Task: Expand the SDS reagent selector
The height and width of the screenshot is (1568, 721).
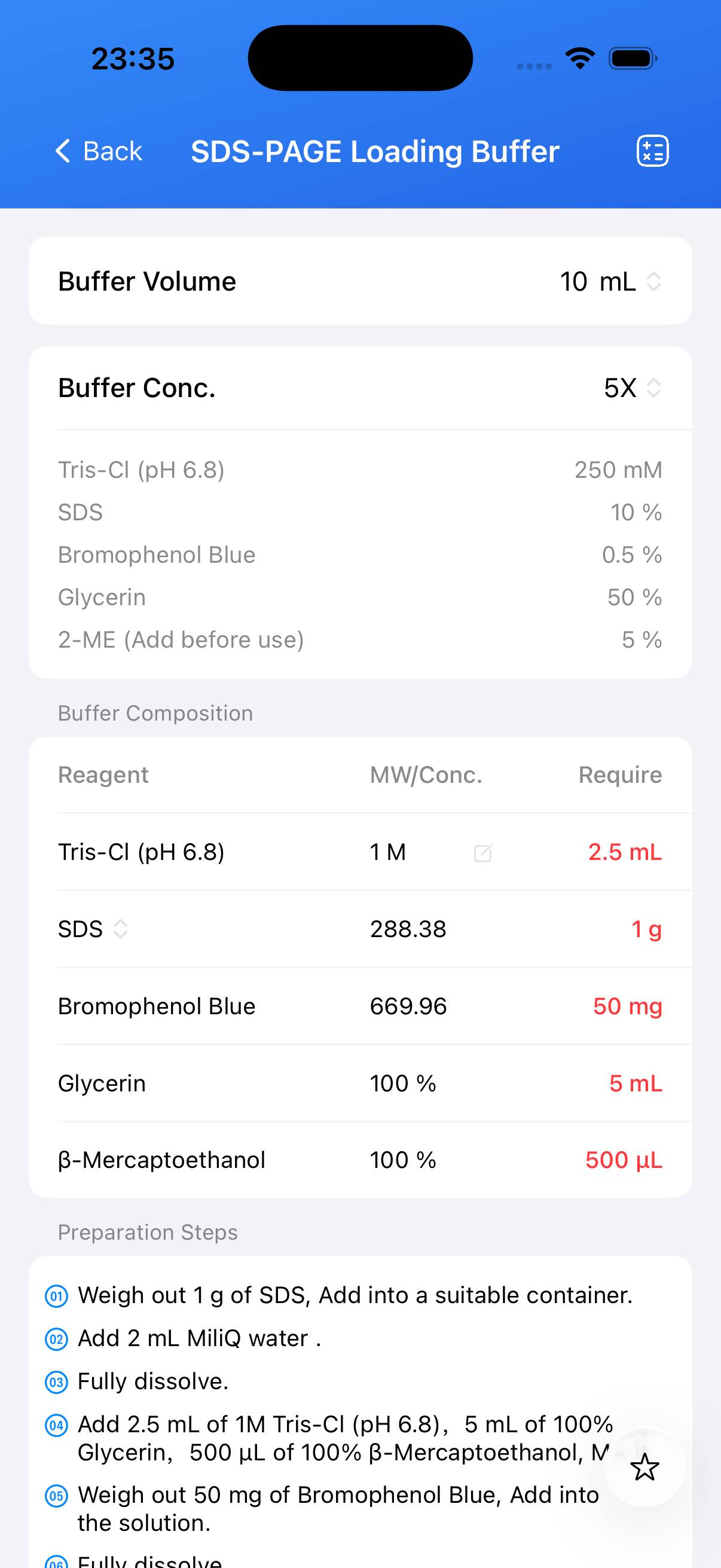Action: (121, 929)
